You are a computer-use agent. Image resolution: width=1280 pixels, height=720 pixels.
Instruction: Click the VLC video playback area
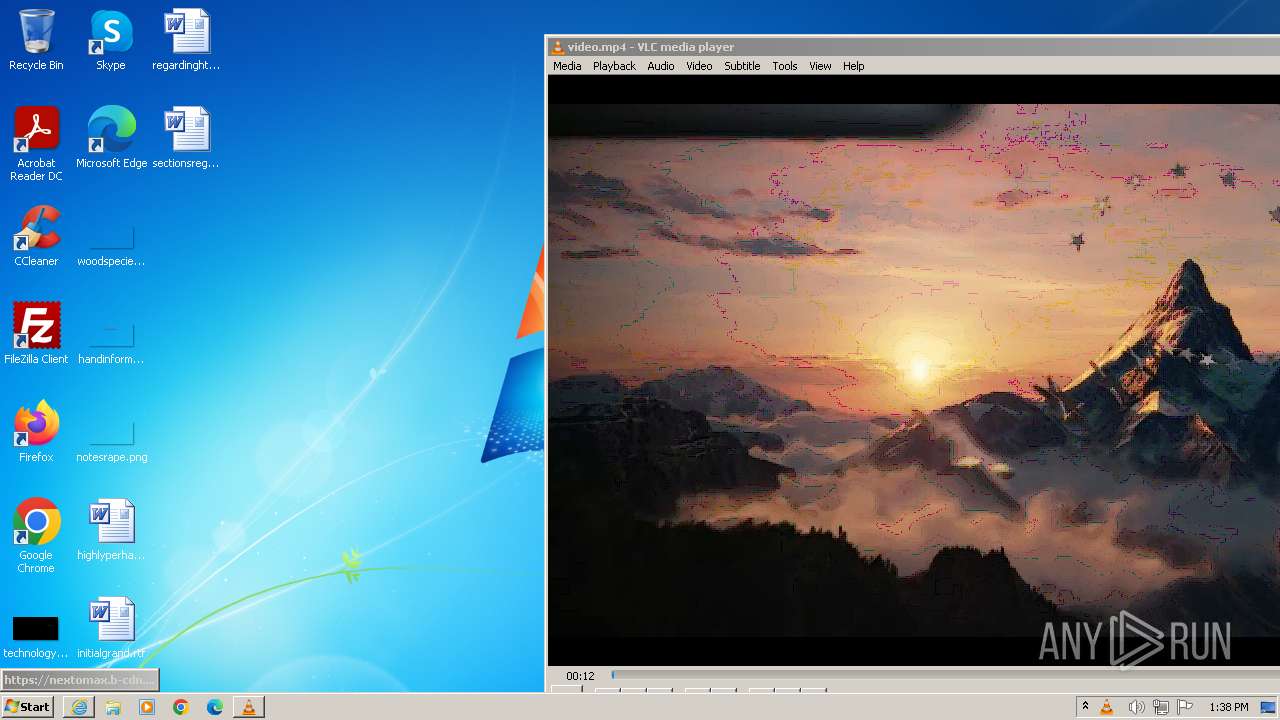914,370
